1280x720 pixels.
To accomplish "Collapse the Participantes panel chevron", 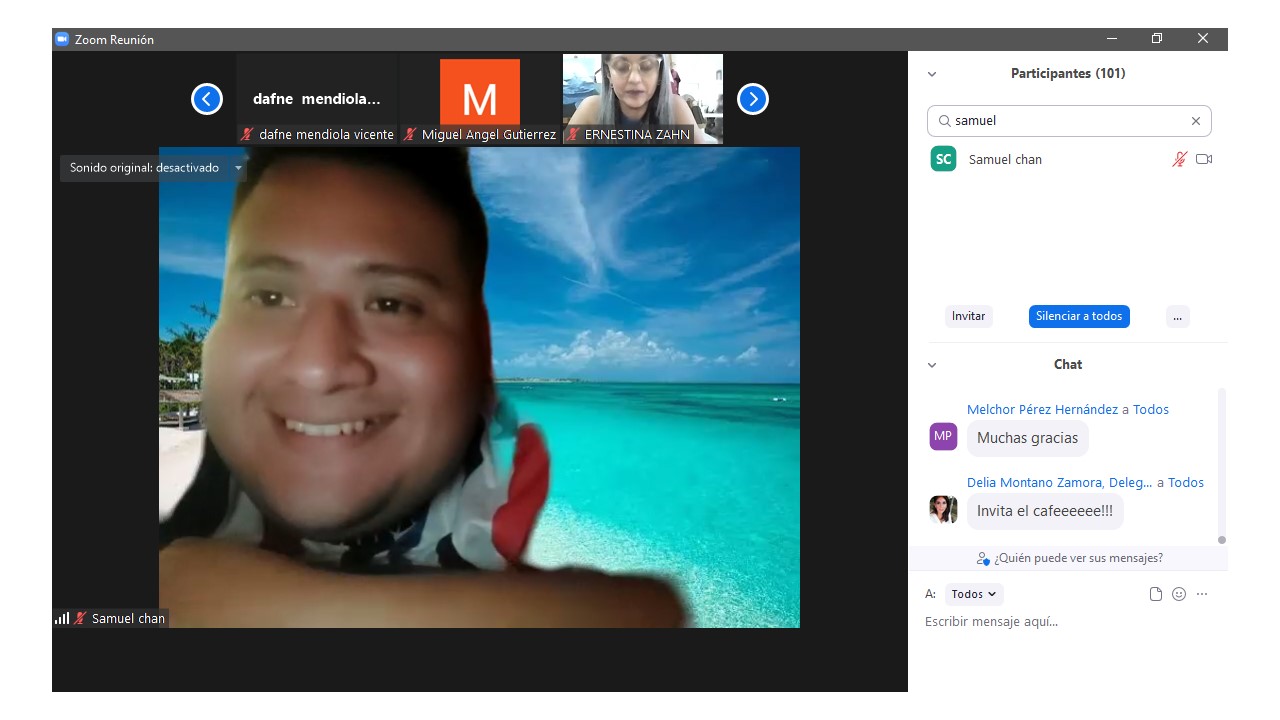I will click(x=932, y=74).
